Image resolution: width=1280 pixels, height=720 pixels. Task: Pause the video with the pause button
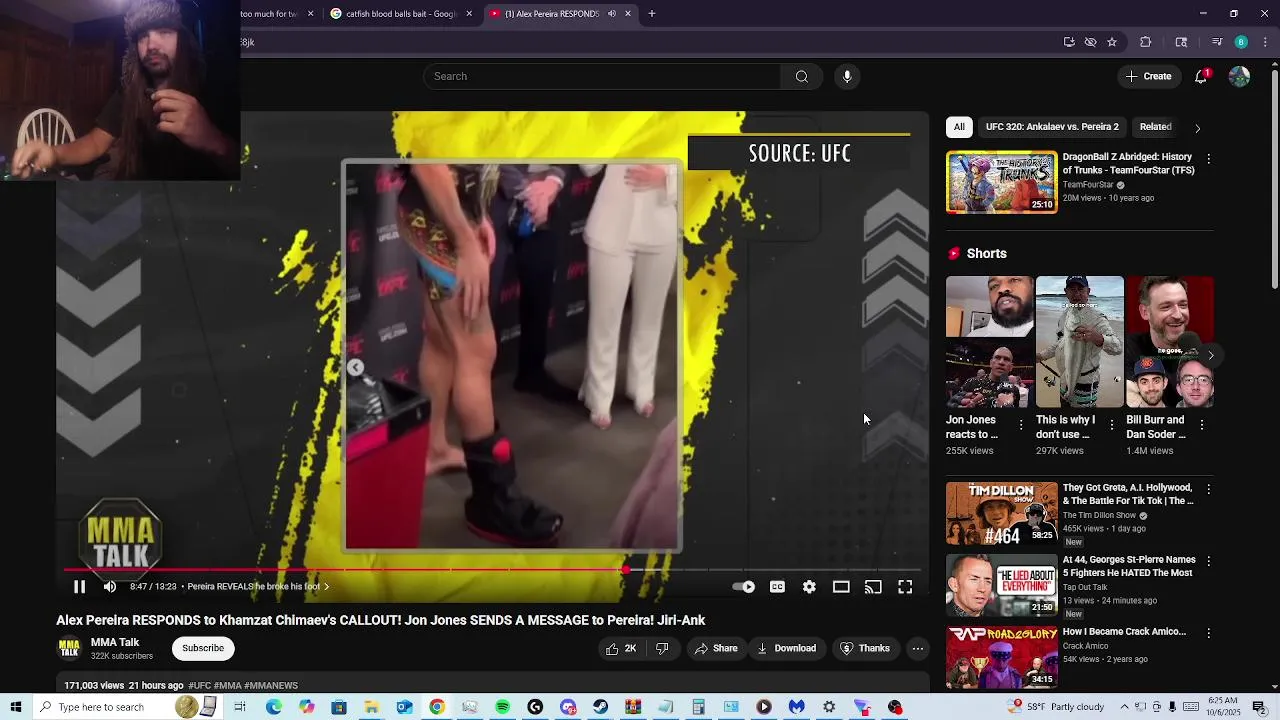tap(79, 587)
